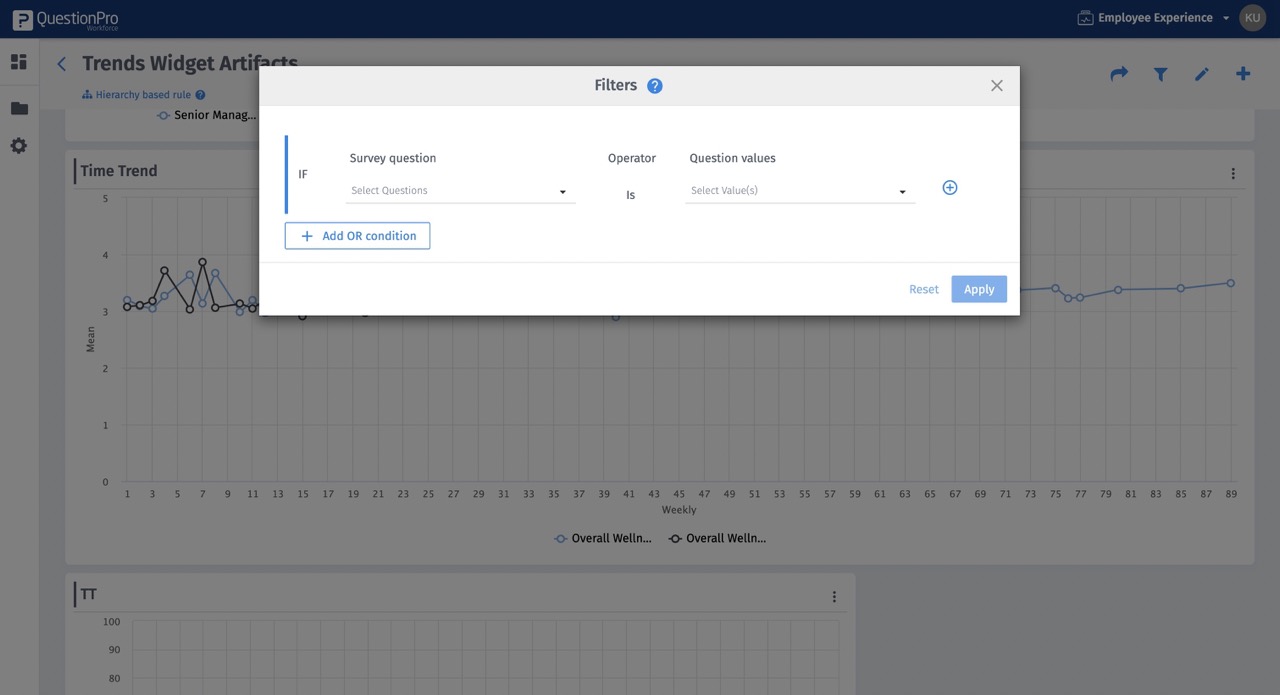Click the Reset button
Image resolution: width=1280 pixels, height=695 pixels.
[x=923, y=289]
